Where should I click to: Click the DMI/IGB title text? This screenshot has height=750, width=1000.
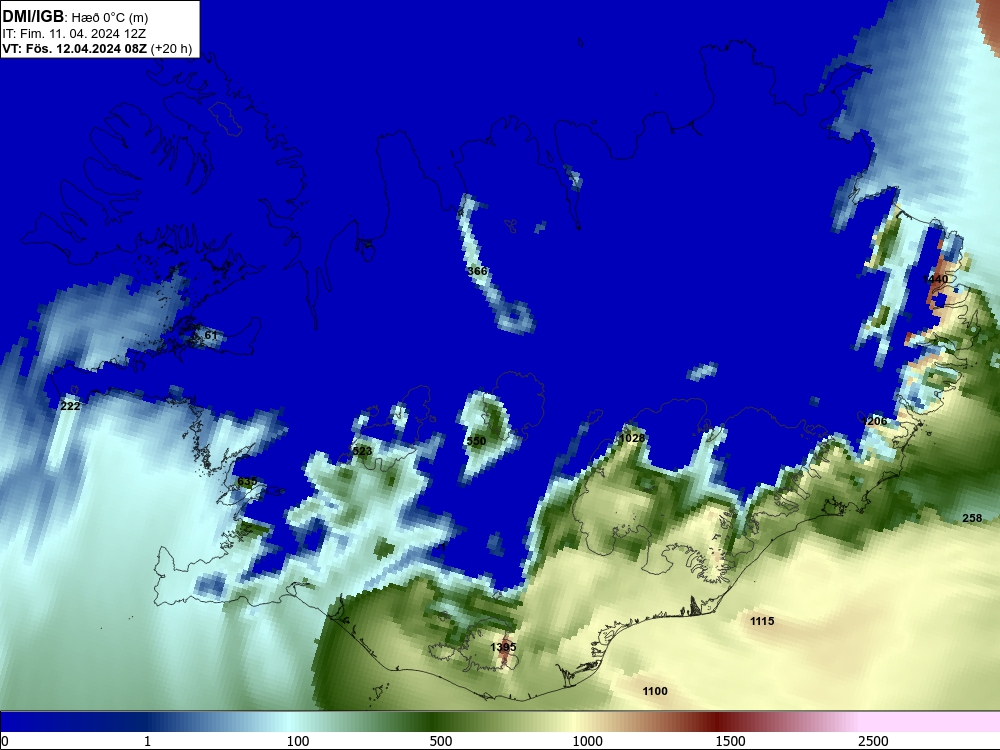point(33,17)
